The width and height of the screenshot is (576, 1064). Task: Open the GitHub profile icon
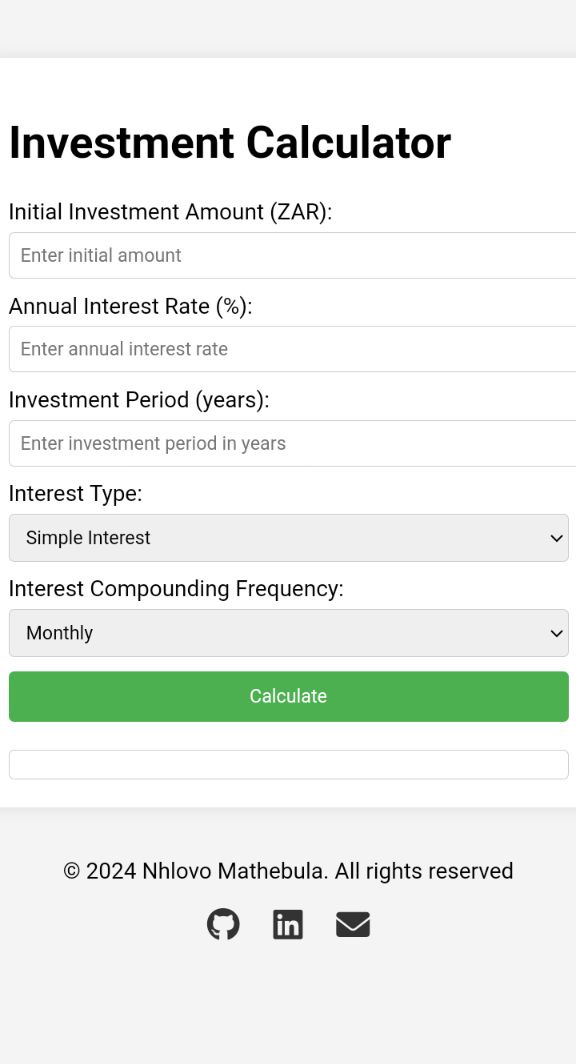[223, 924]
